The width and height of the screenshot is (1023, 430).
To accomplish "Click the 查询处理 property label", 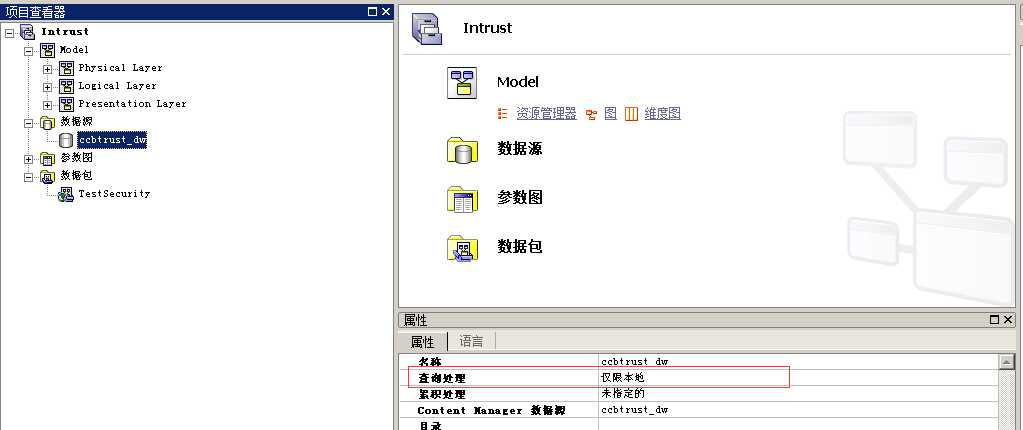I will [x=442, y=378].
